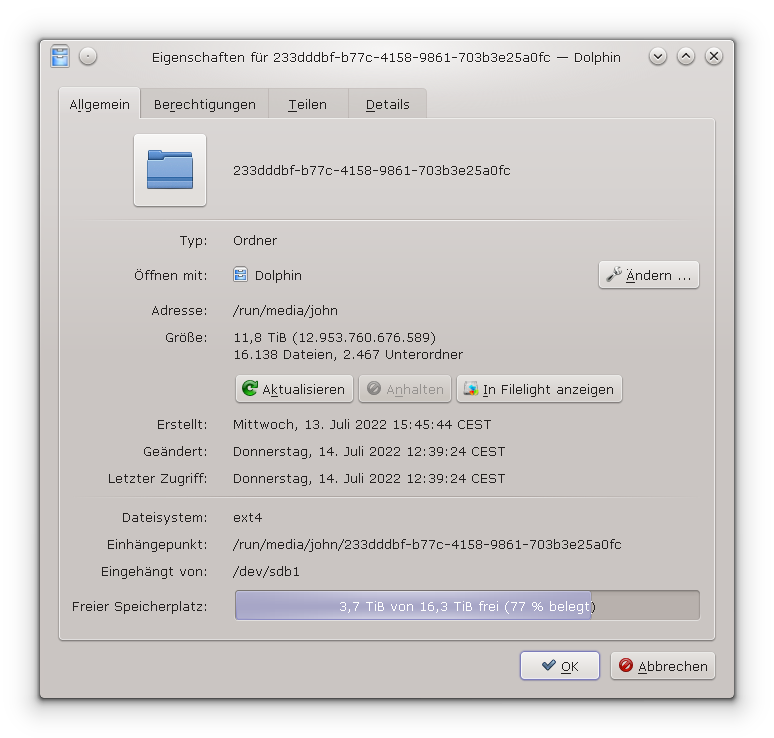774x738 pixels.
Task: Click the small Dolphin icon next to 'Öffnen mit'
Action: click(x=240, y=275)
